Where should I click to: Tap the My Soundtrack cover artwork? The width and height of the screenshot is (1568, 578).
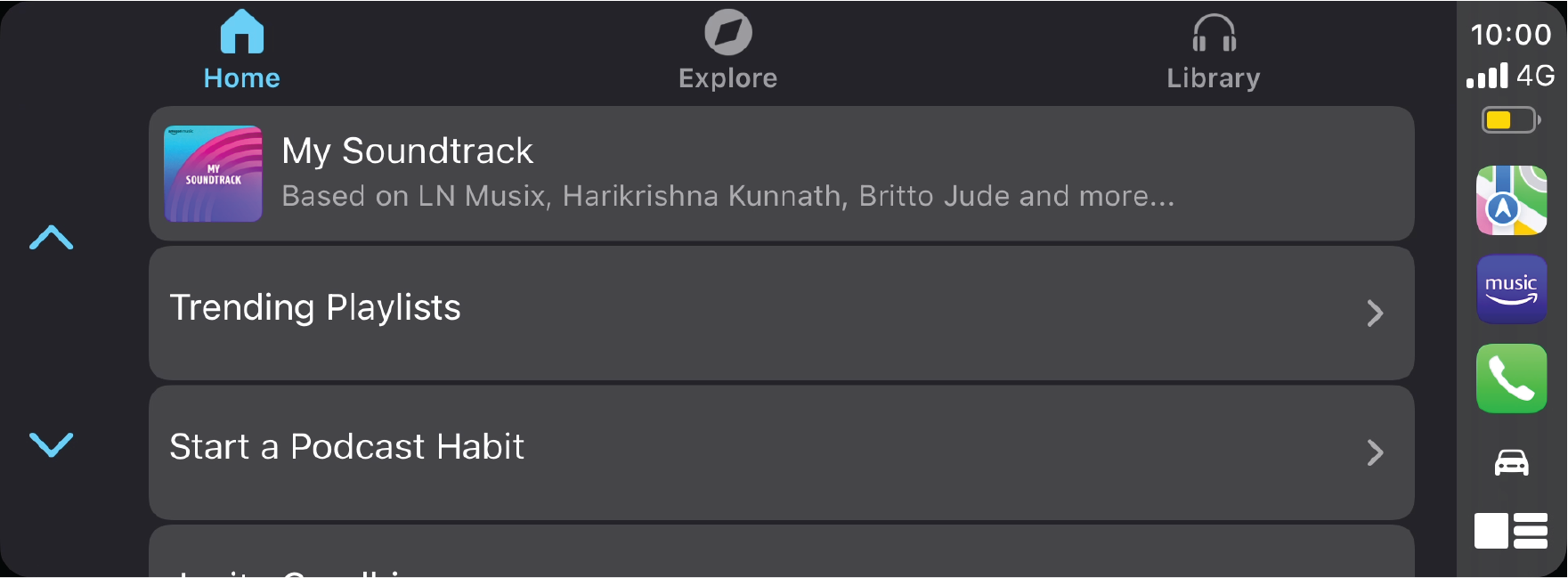214,174
